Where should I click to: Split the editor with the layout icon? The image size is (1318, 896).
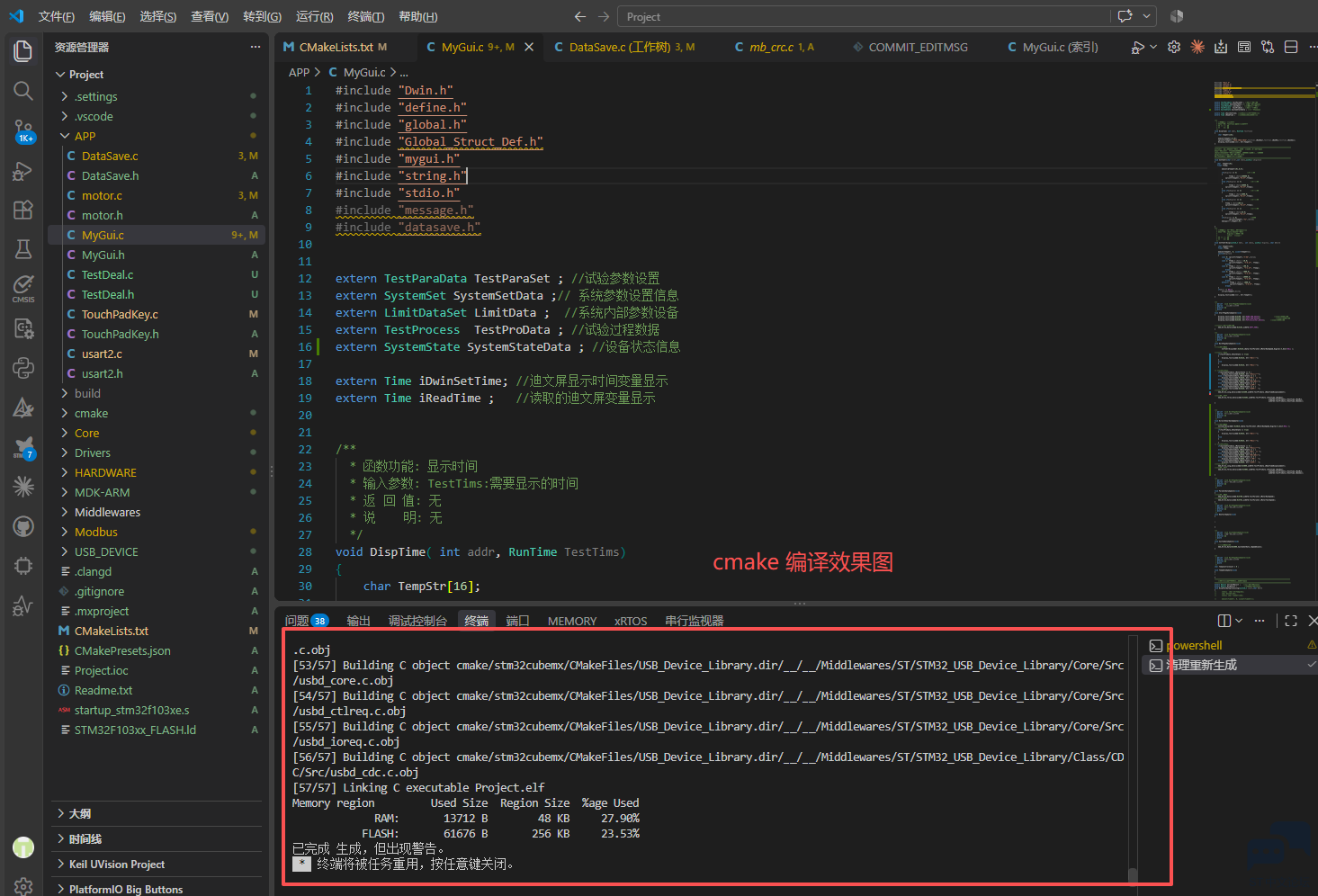pyautogui.click(x=1291, y=47)
